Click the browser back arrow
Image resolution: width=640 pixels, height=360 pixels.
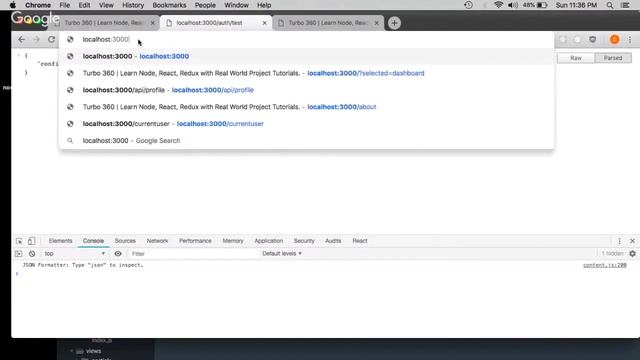click(x=21, y=39)
